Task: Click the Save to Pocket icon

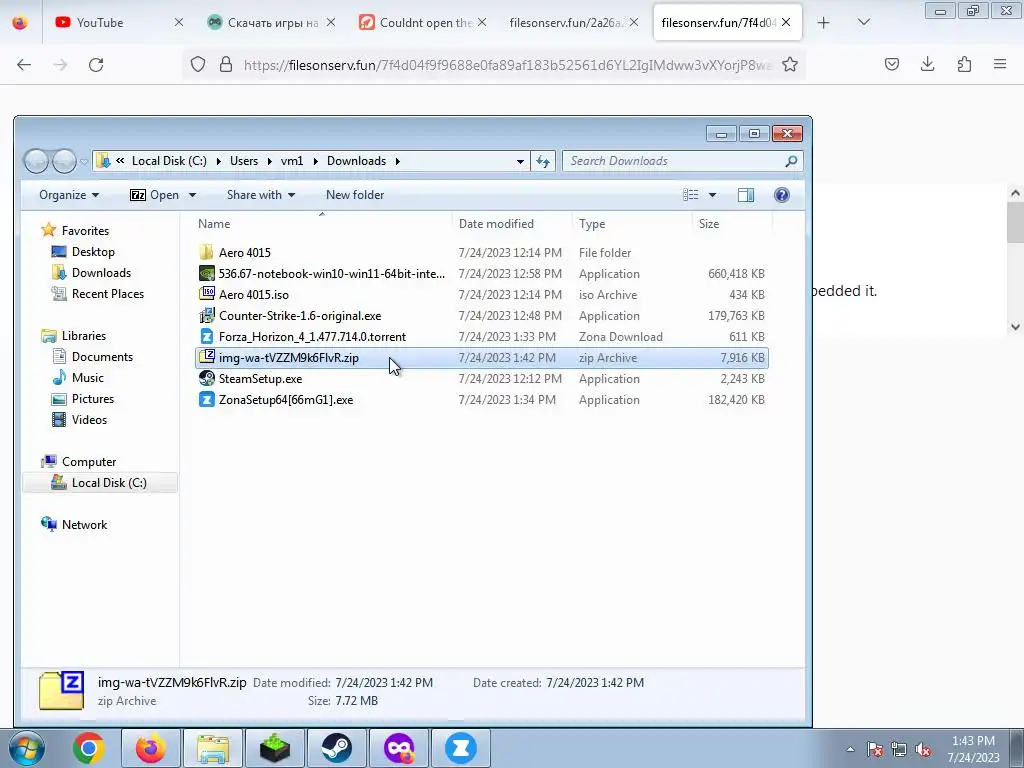Action: [891, 64]
